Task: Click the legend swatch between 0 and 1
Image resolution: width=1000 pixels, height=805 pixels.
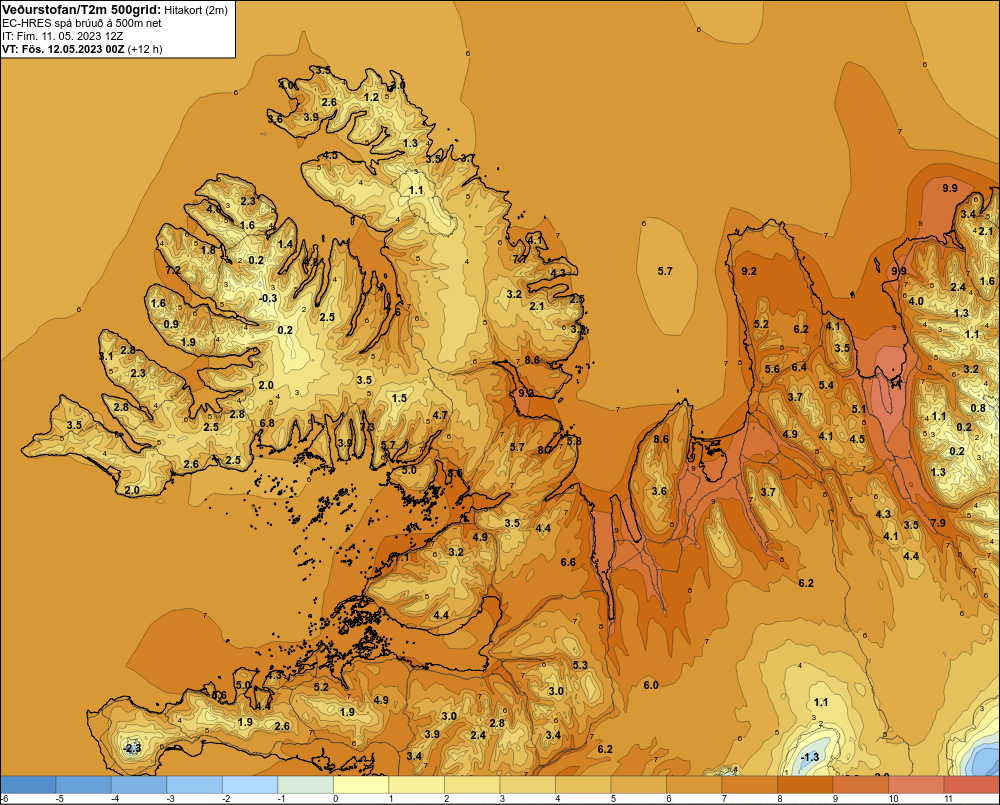Action: [x=361, y=785]
